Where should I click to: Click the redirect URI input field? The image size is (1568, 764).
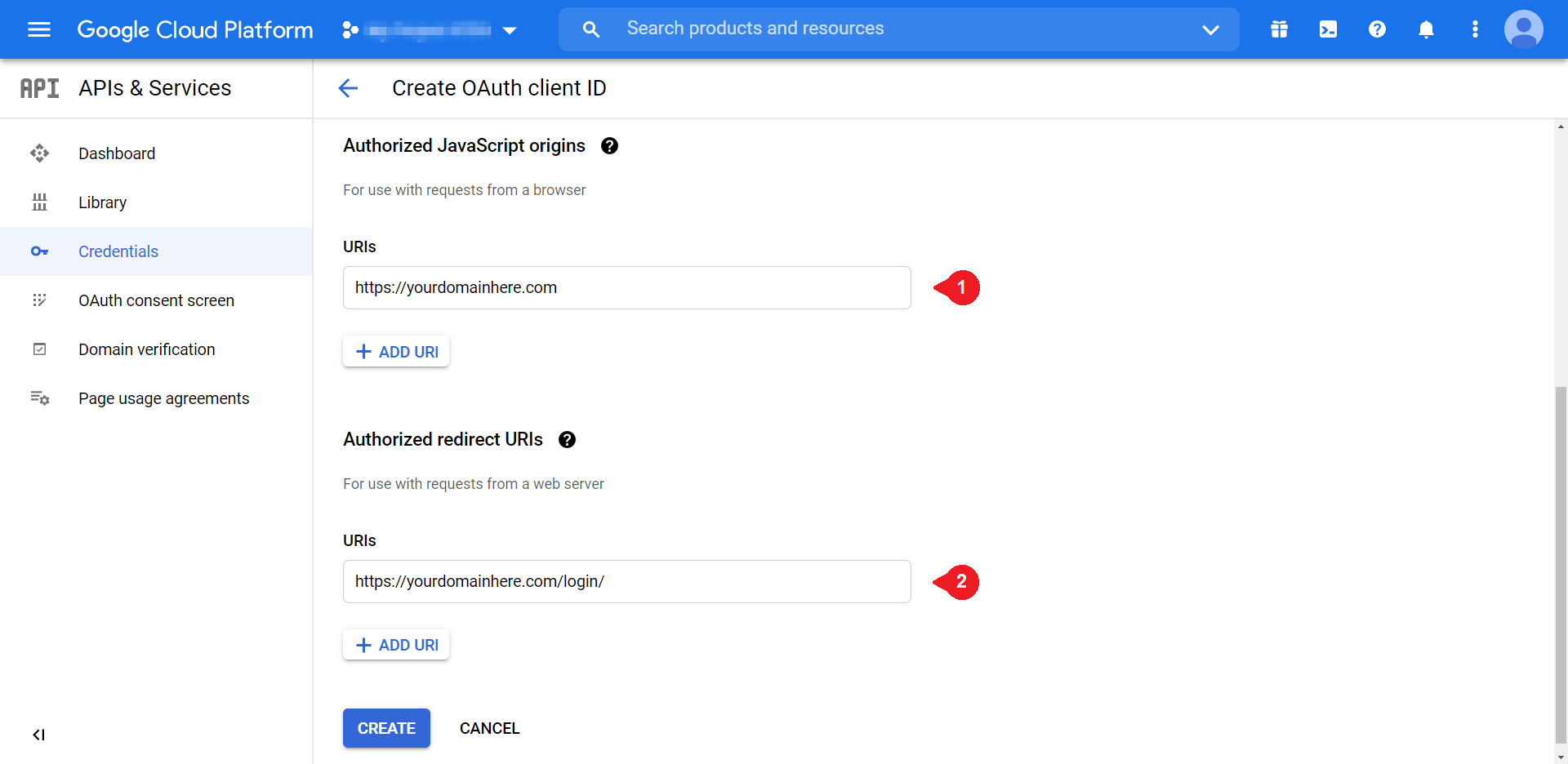(x=626, y=581)
